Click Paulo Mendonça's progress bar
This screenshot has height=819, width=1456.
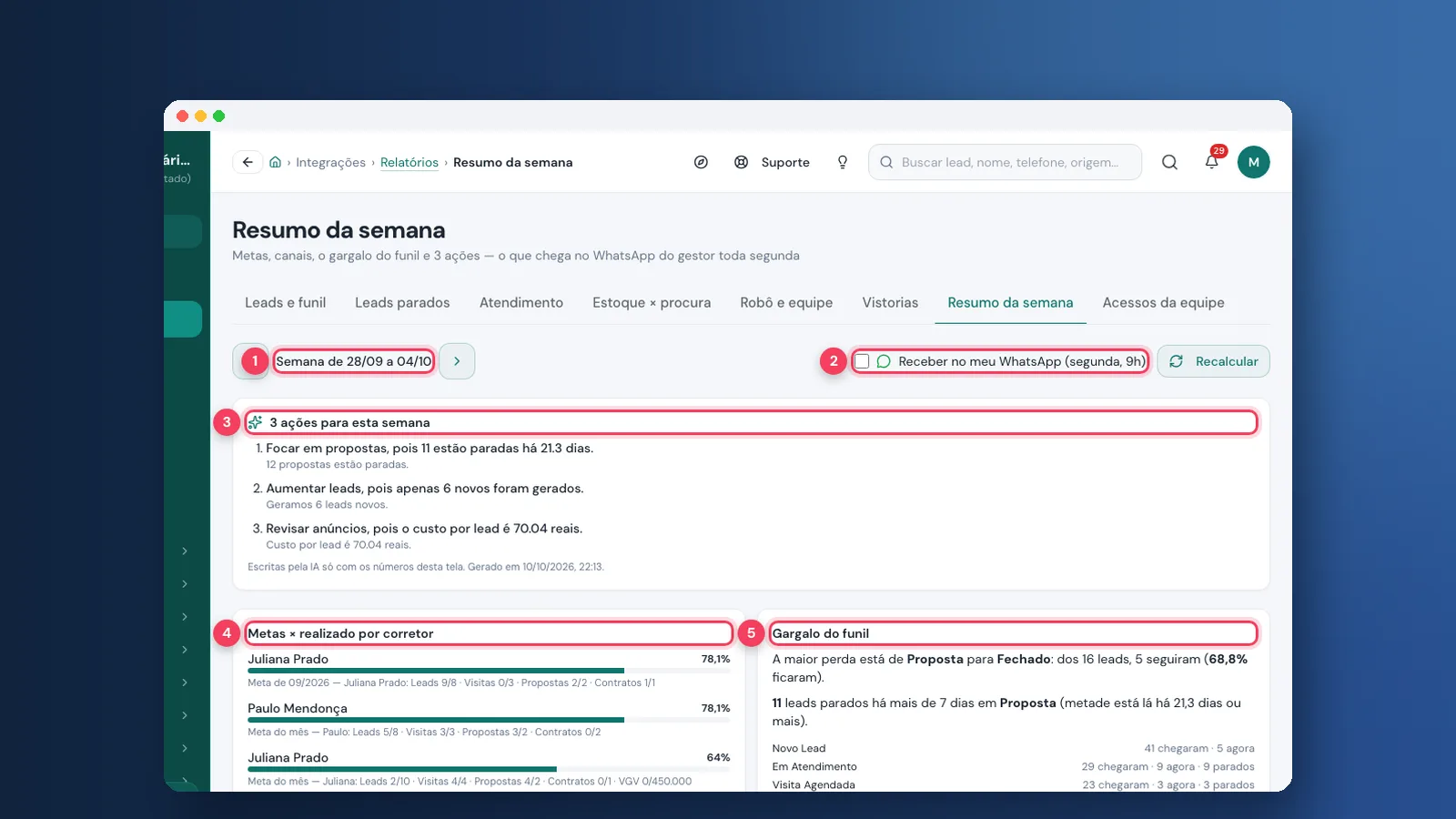pos(489,720)
